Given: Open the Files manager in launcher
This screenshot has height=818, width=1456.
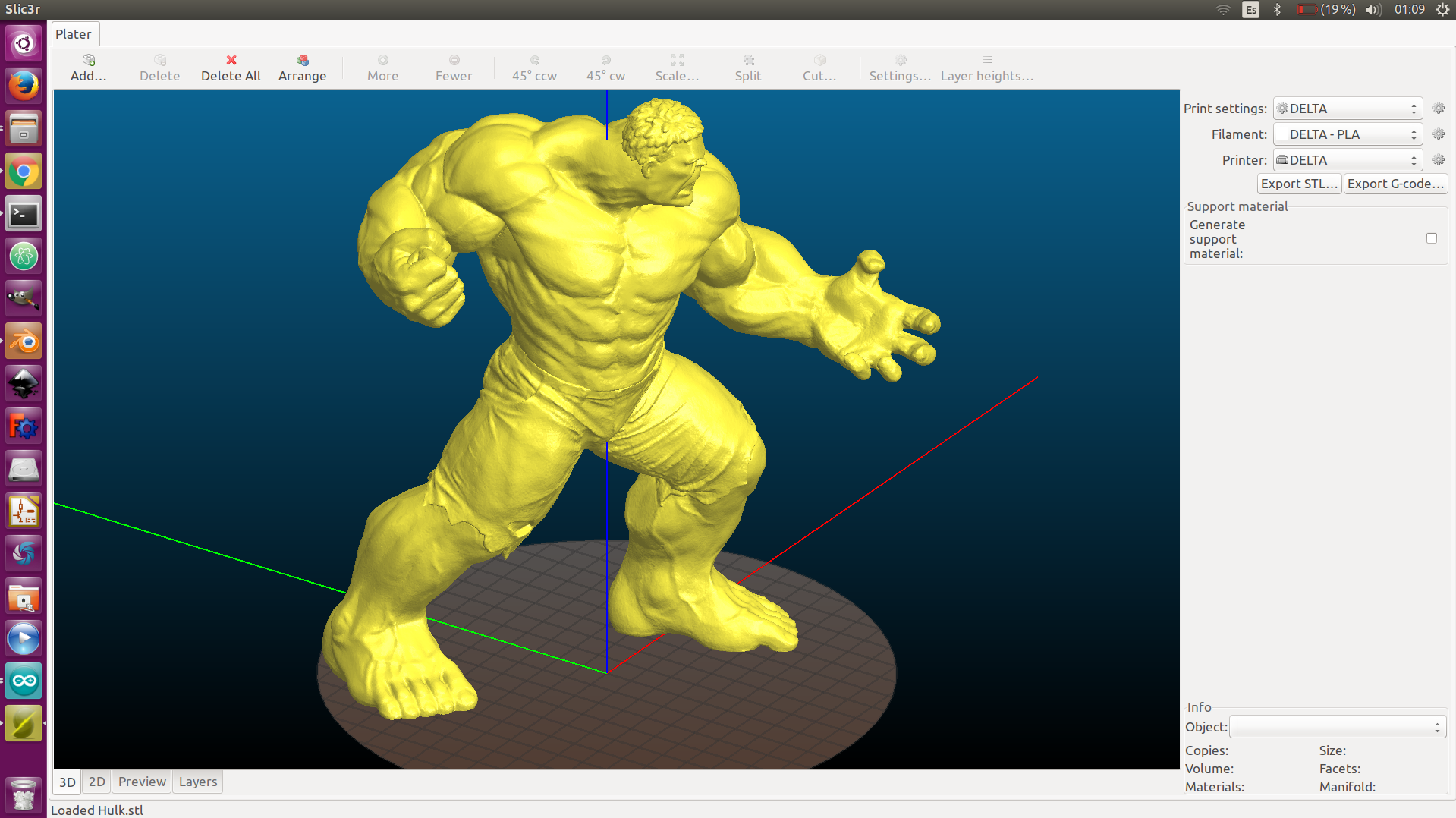Looking at the screenshot, I should pyautogui.click(x=24, y=128).
